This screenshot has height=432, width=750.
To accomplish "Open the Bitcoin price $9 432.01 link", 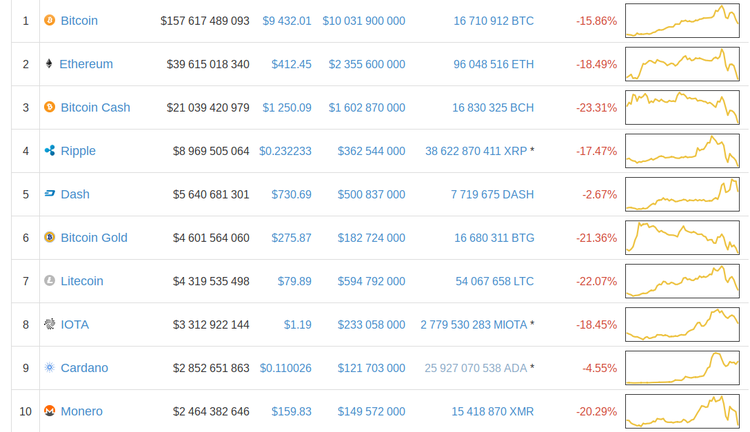I will (287, 21).
